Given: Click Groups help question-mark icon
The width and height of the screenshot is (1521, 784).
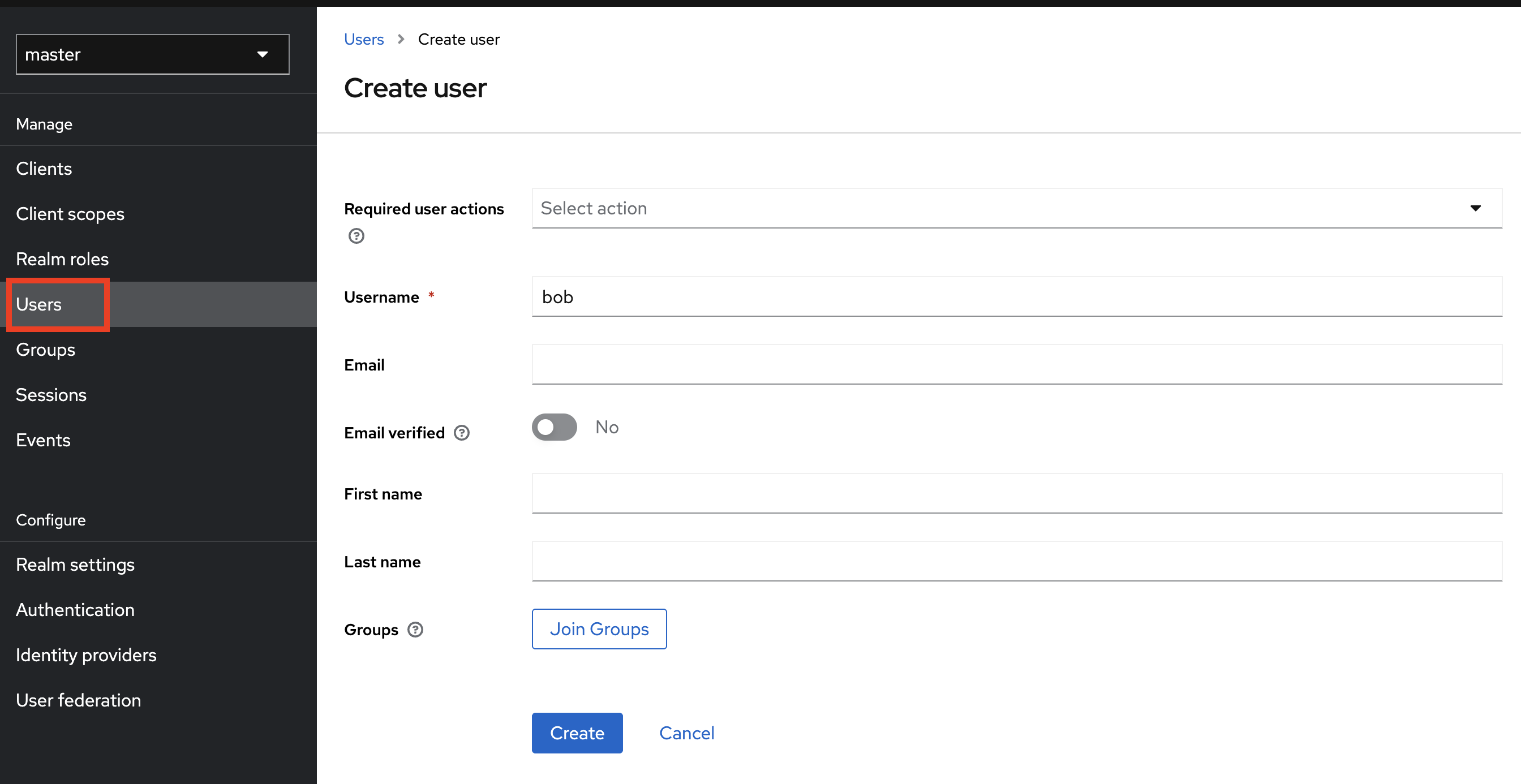Looking at the screenshot, I should [416, 630].
